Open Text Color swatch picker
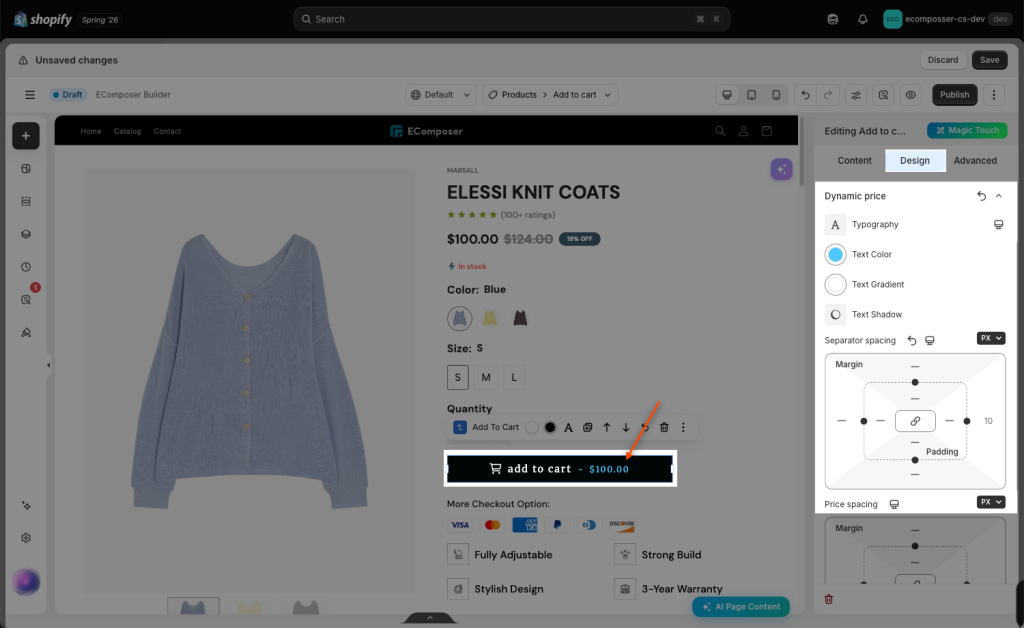 click(x=835, y=255)
